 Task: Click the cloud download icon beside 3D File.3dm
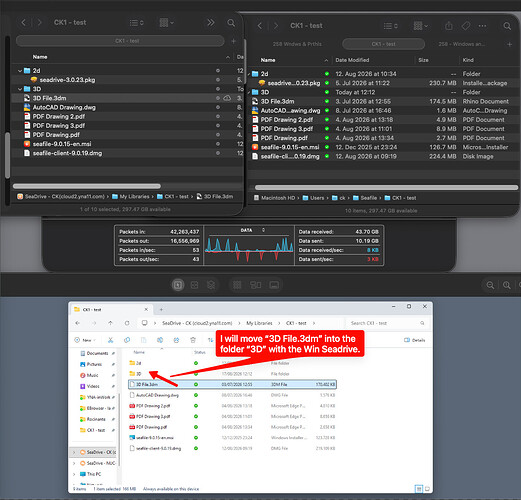click(x=227, y=98)
